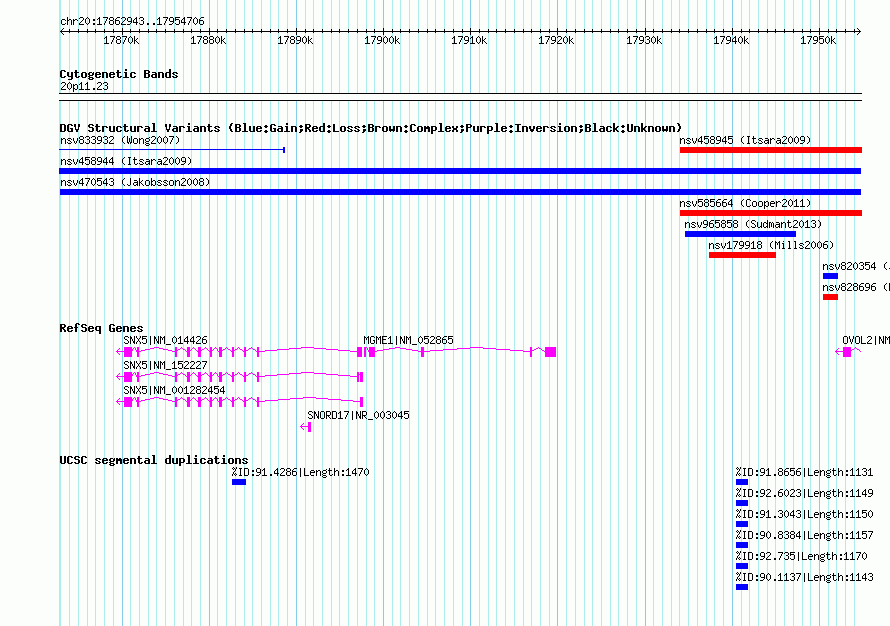This screenshot has width=890, height=626.
Task: Click the RefSeq Genes track title
Action: click(x=101, y=328)
